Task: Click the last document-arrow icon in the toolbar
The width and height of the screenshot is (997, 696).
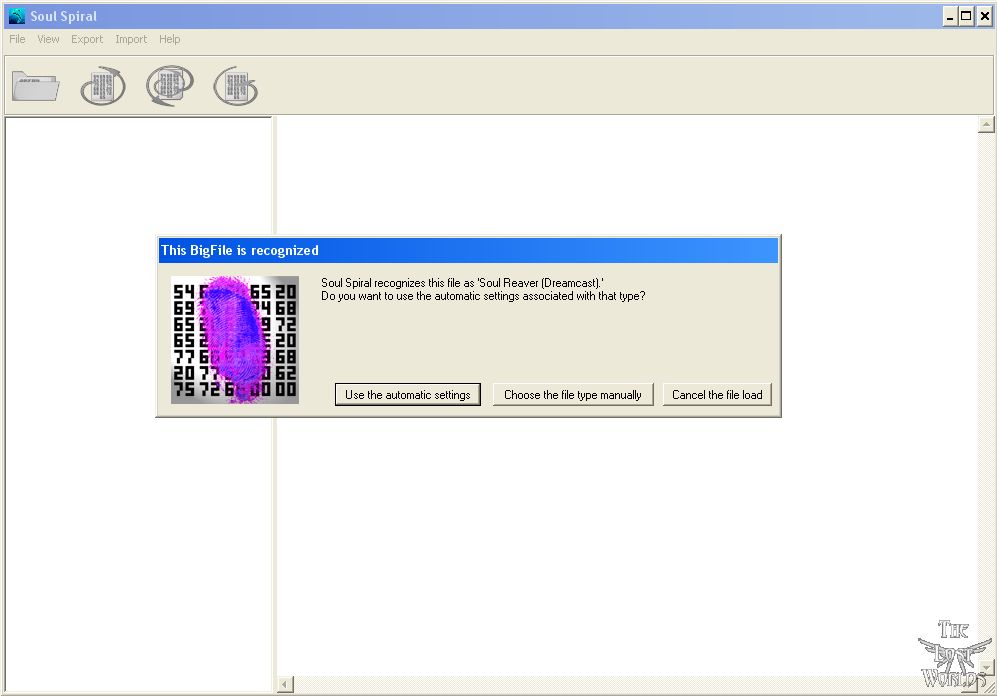Action: (236, 86)
